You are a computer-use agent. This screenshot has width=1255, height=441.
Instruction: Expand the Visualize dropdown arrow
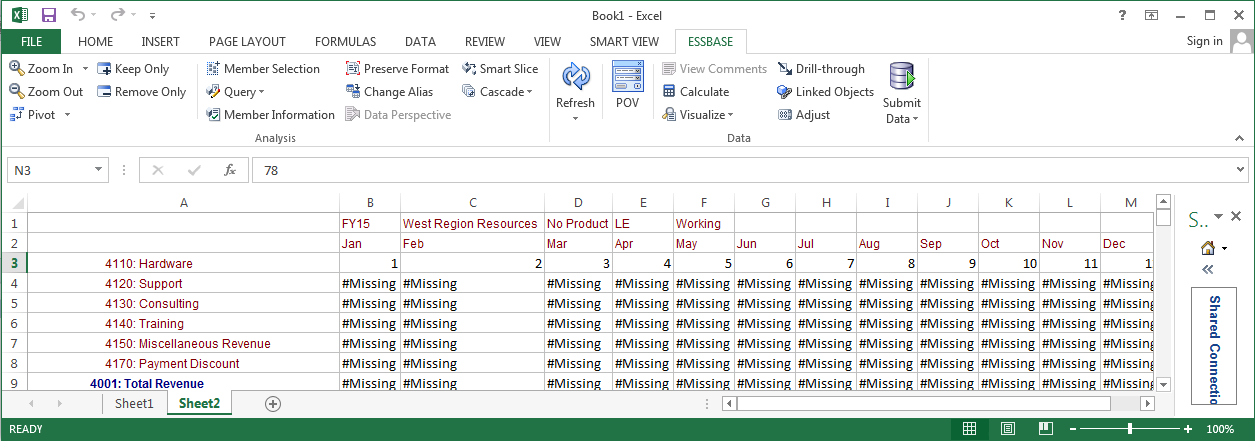[x=731, y=115]
